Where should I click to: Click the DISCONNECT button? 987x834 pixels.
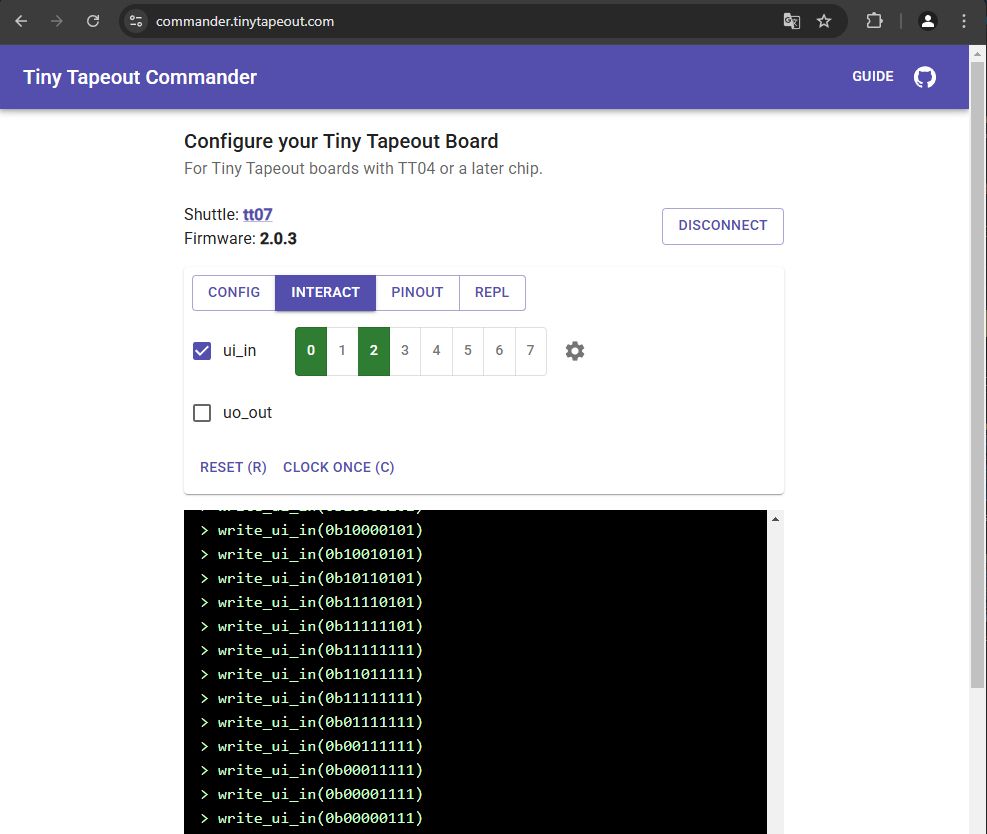pos(722,226)
